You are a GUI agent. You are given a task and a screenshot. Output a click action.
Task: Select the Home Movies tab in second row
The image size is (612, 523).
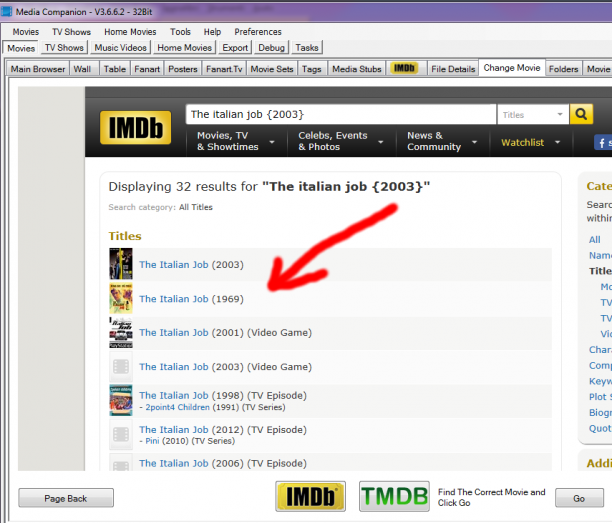(x=184, y=48)
